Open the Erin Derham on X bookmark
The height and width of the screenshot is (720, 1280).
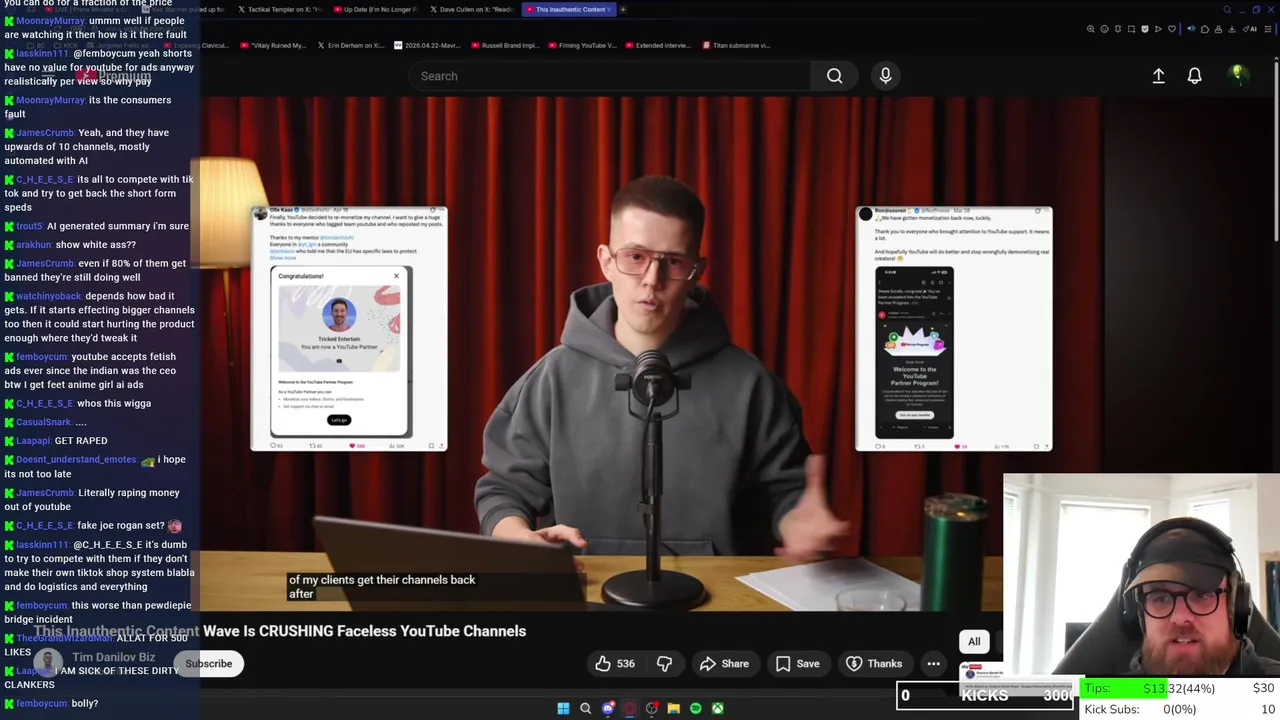350,45
